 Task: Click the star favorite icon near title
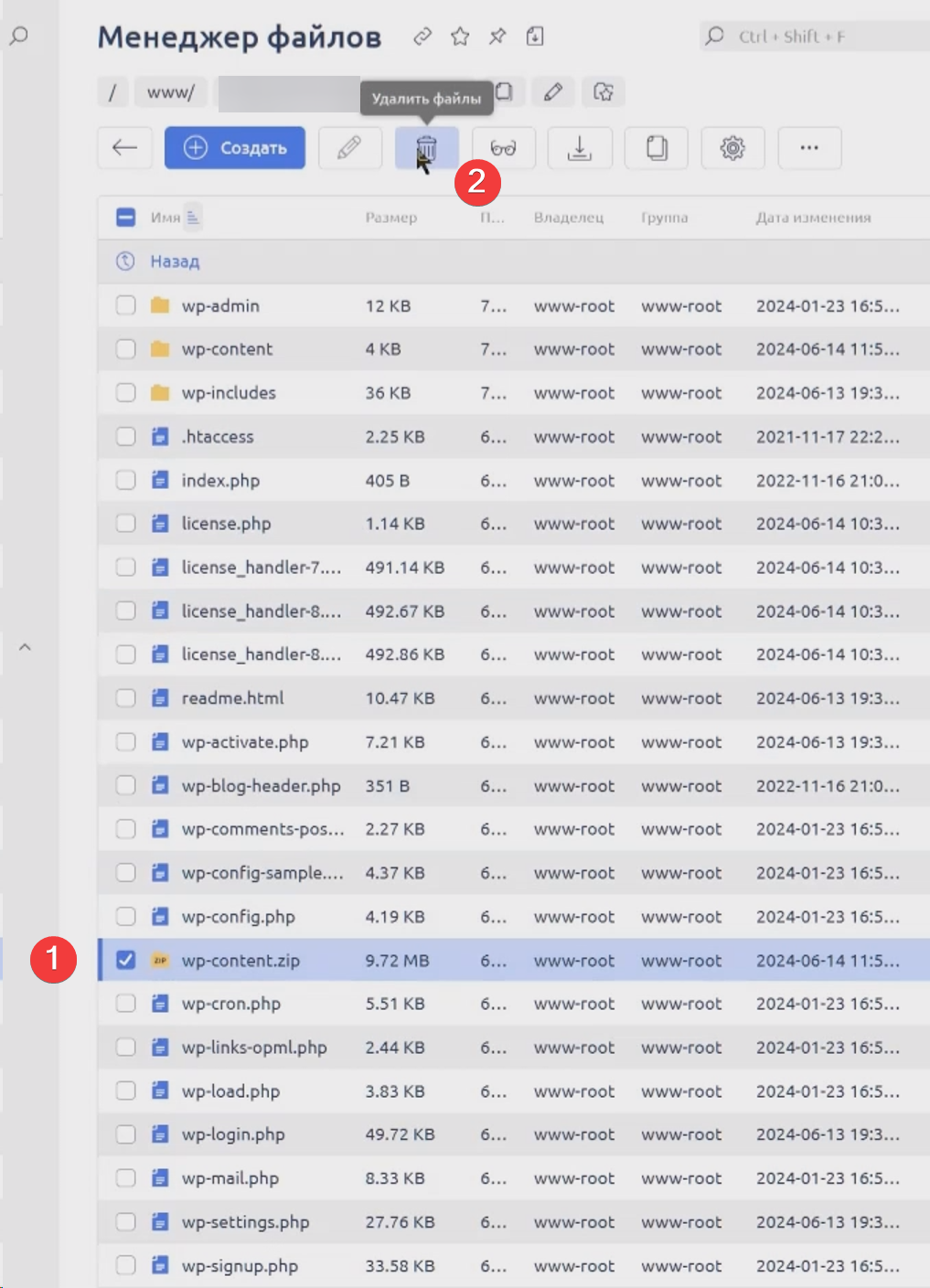click(460, 37)
